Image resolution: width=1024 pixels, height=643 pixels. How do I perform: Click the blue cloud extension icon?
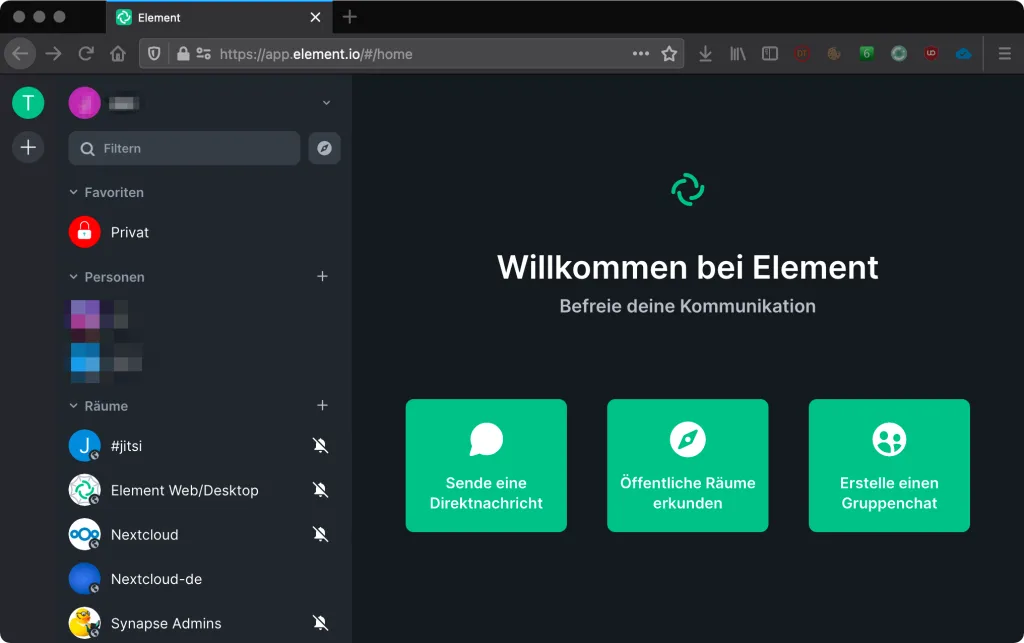[x=963, y=54]
